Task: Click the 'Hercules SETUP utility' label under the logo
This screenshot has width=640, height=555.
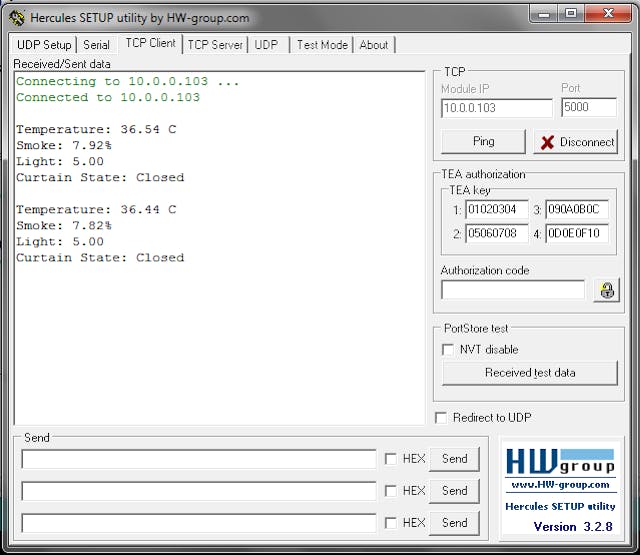Action: tap(560, 506)
